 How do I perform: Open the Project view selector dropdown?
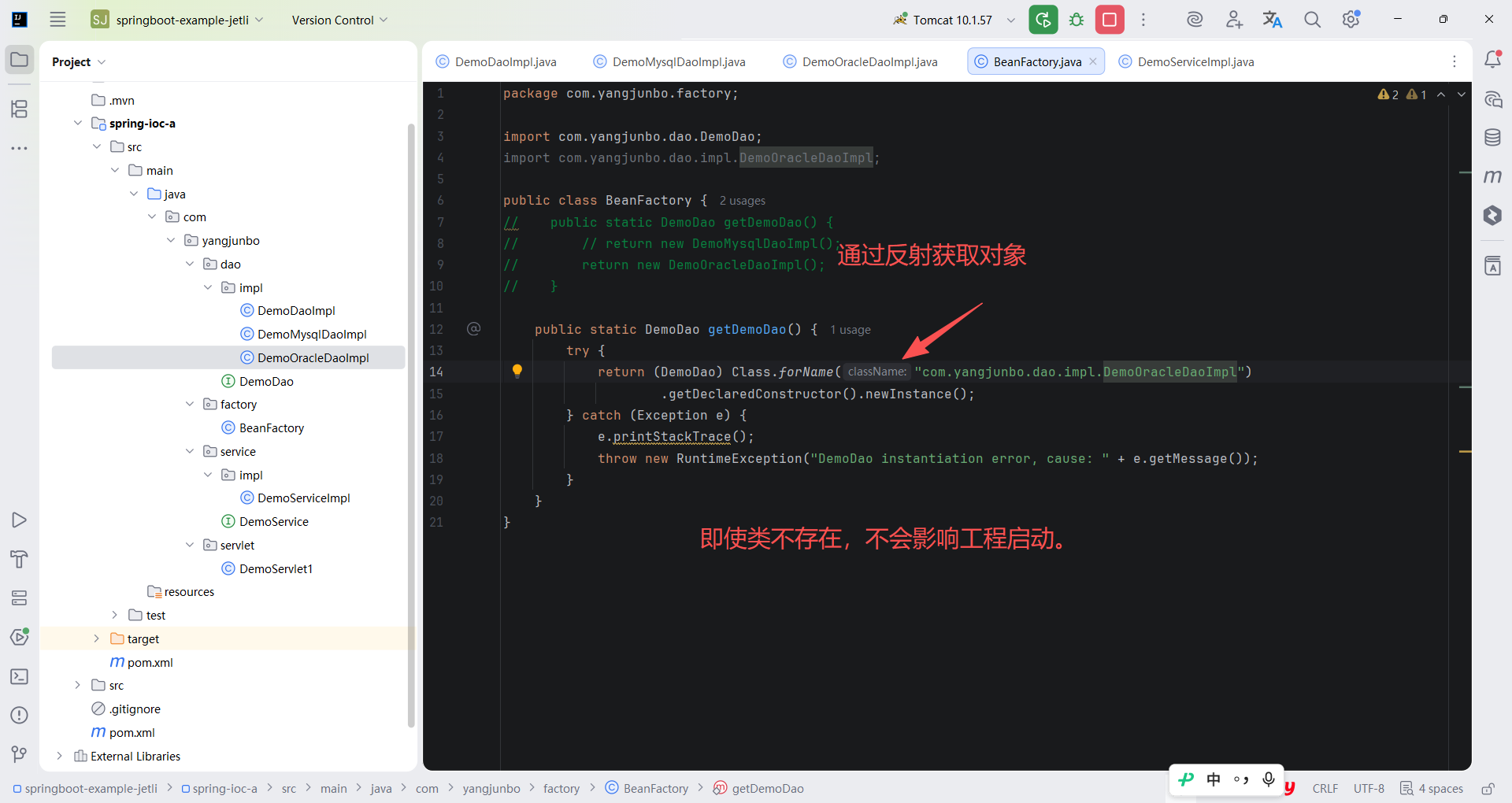click(79, 61)
